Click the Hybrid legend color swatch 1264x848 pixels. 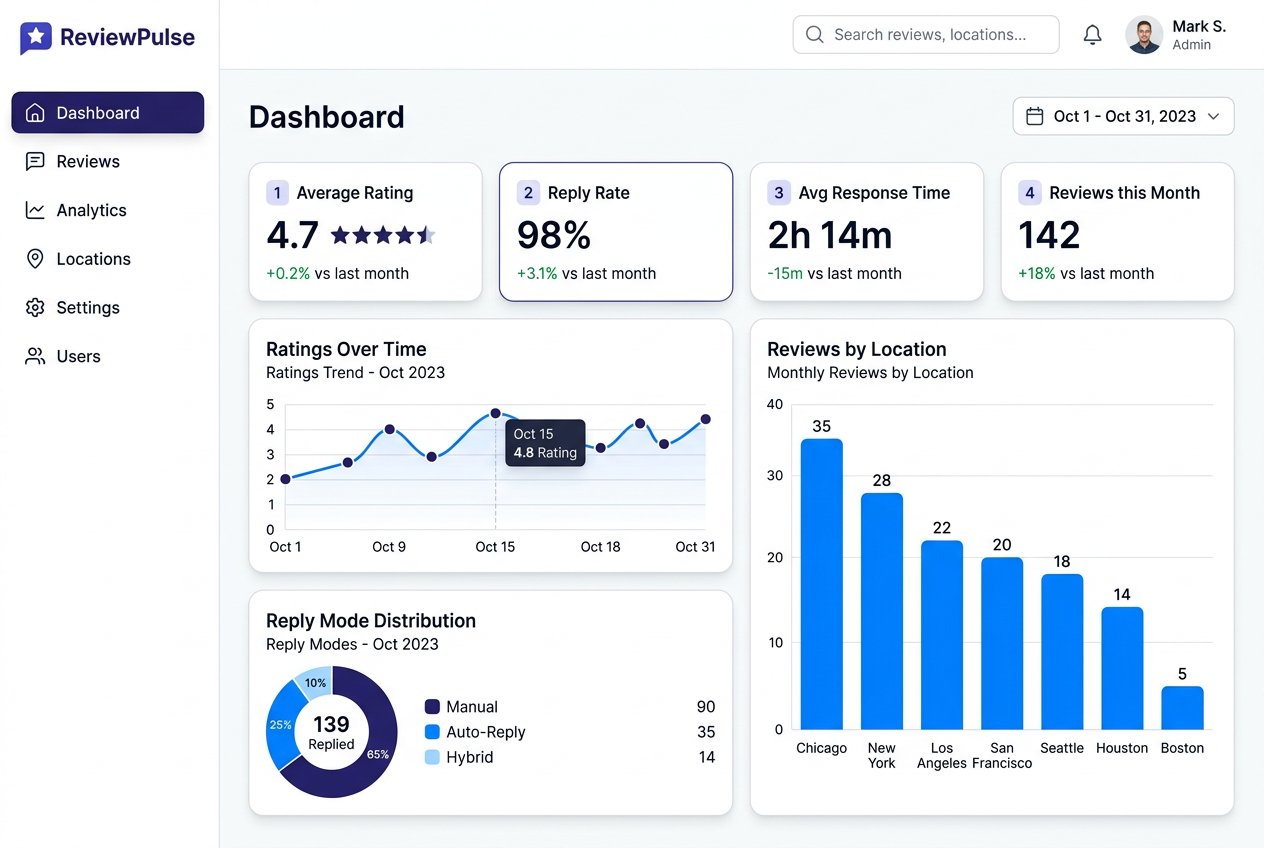(x=432, y=757)
